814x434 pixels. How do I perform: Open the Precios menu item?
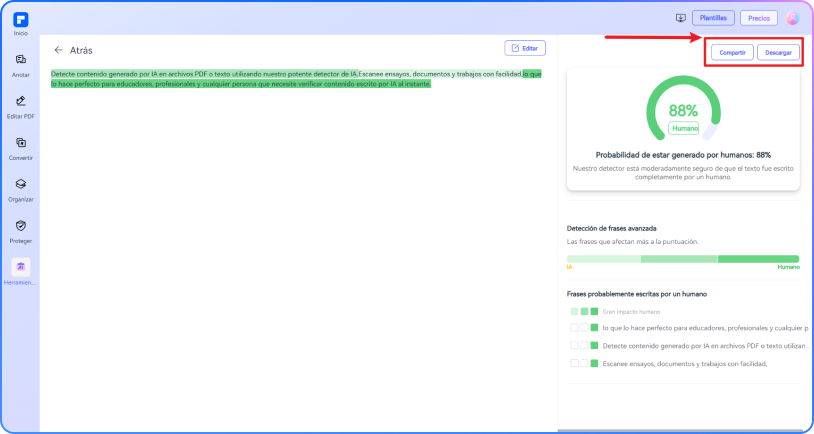pos(759,18)
